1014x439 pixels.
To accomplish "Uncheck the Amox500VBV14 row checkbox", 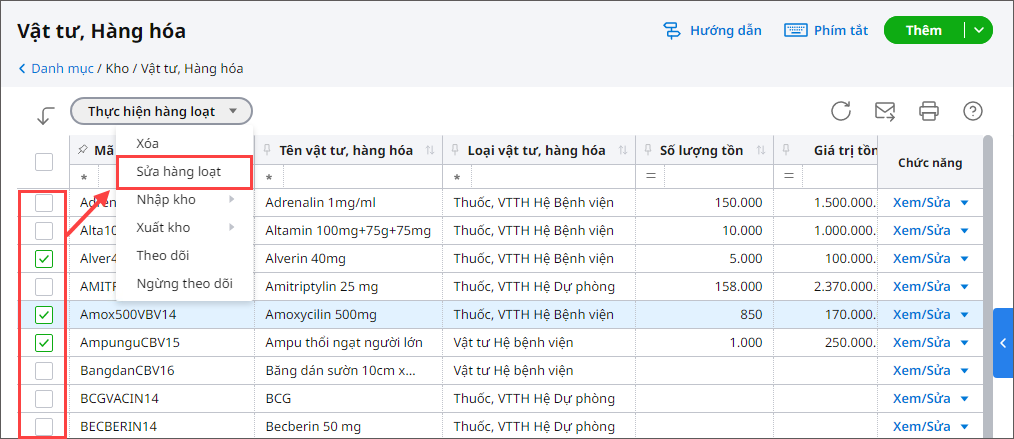I will pos(44,315).
